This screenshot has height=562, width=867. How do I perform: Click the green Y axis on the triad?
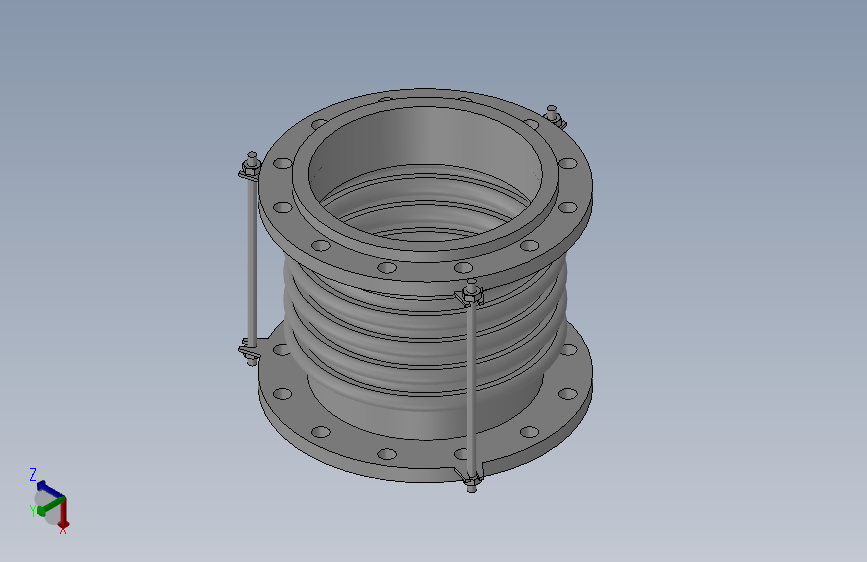click(x=50, y=506)
